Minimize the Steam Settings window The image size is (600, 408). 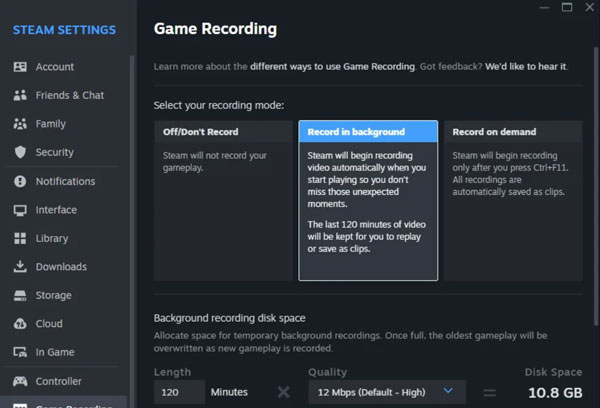tap(544, 7)
